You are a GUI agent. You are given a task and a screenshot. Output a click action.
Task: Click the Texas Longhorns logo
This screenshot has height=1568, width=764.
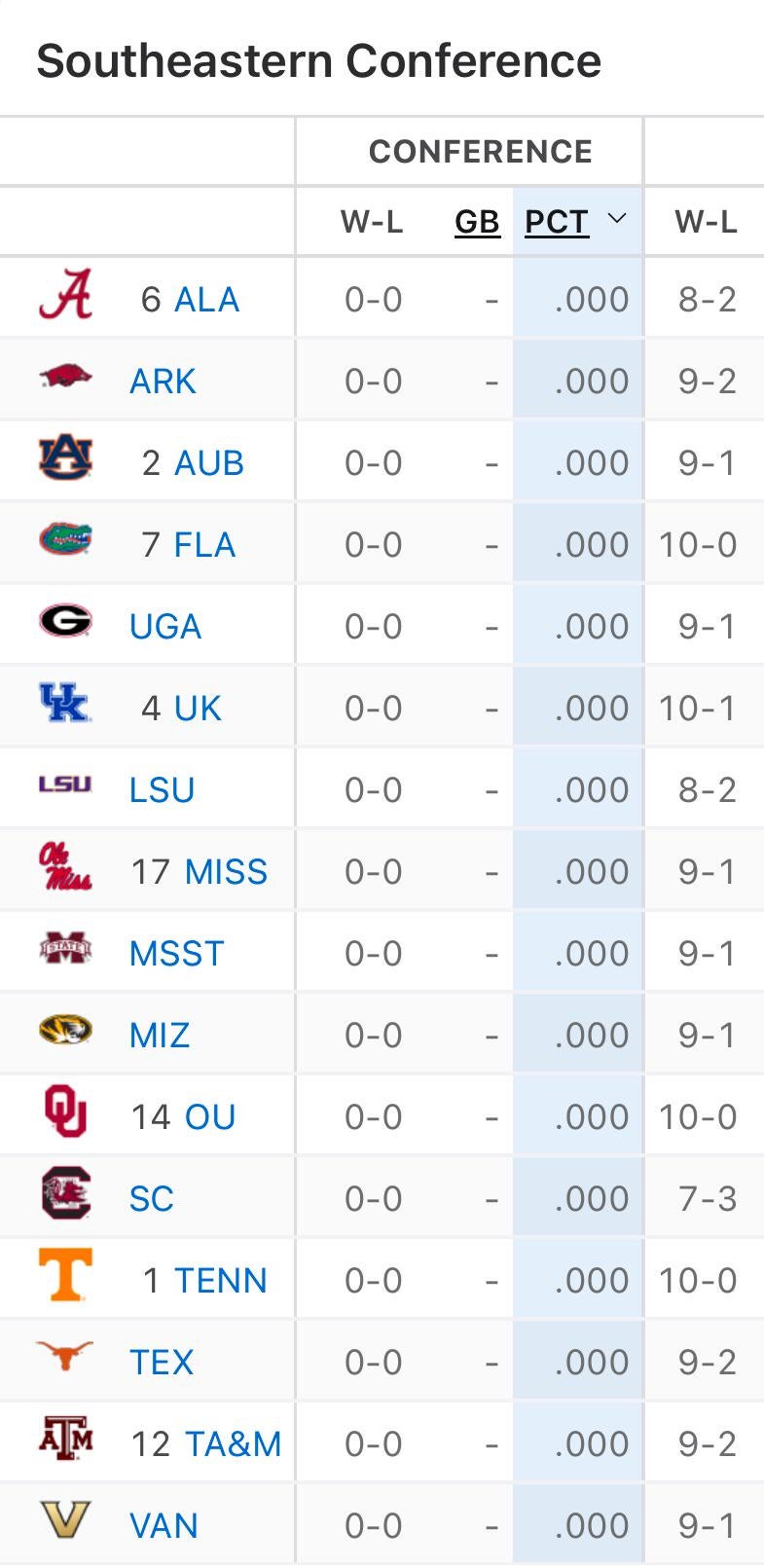[x=65, y=1355]
